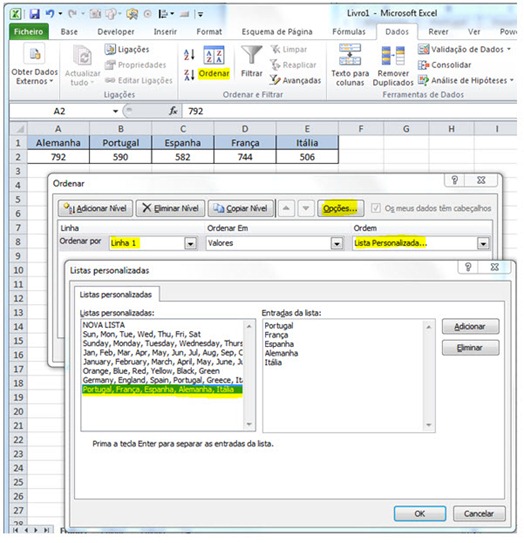
Task: Click Eliminar Nível button
Action: click(170, 208)
